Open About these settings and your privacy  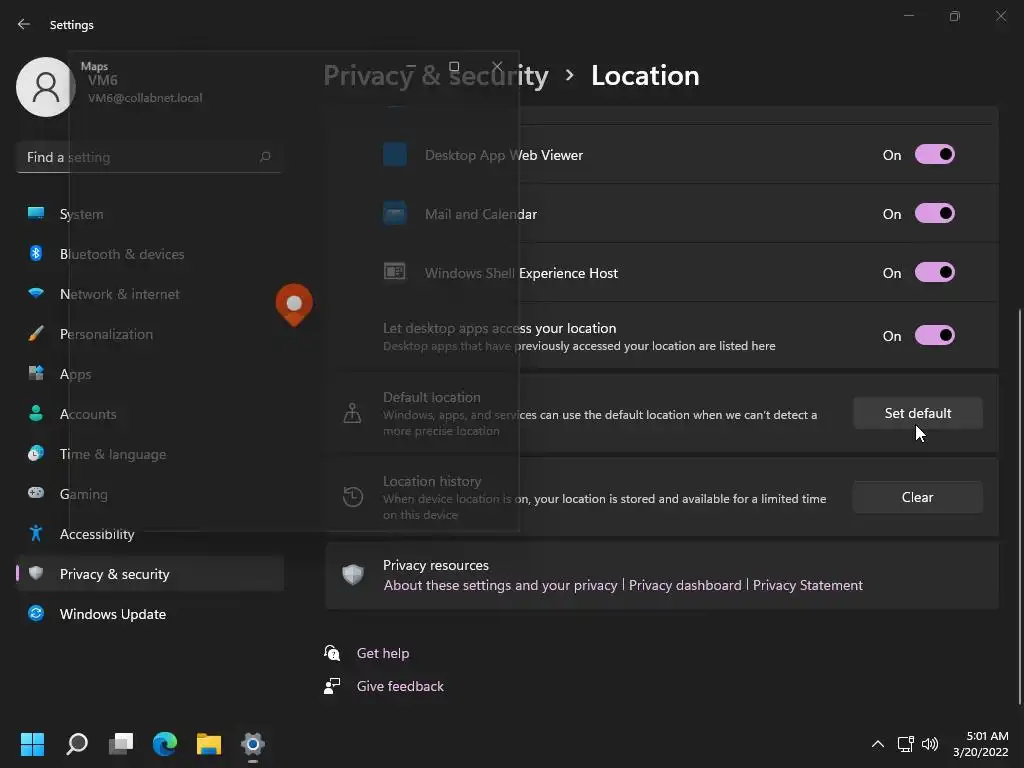(x=500, y=585)
